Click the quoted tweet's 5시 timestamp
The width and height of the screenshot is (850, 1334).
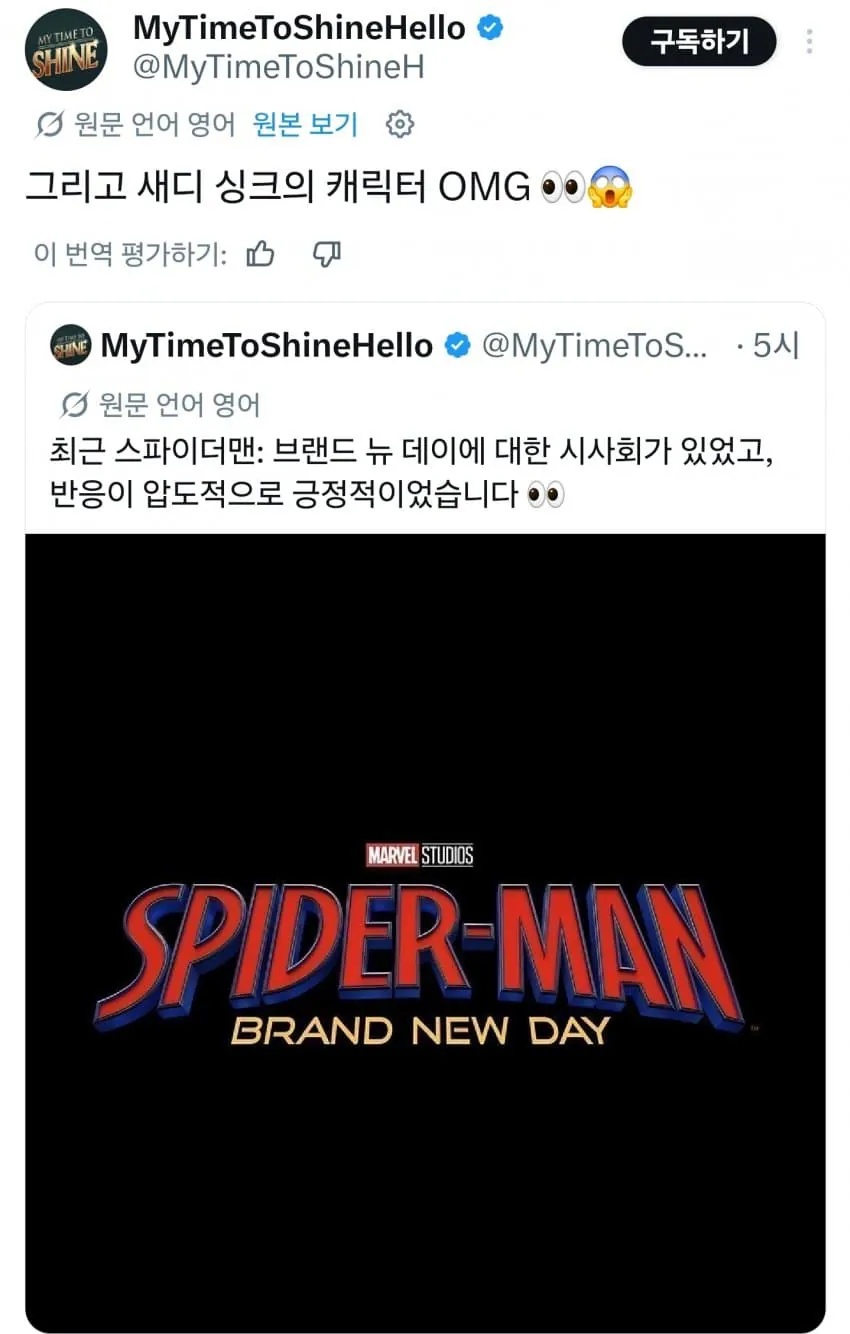(775, 346)
